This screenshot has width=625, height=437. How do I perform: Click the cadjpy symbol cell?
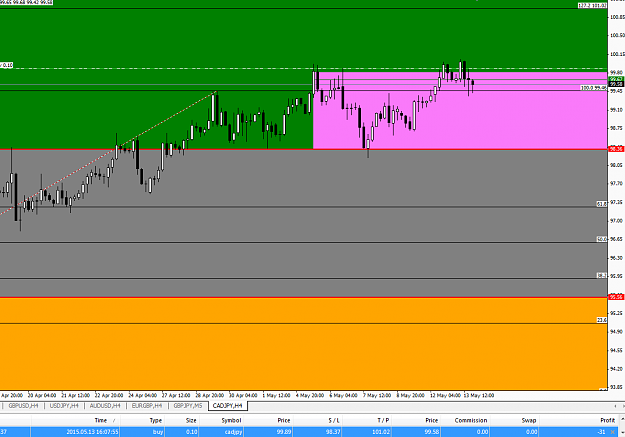coord(233,432)
